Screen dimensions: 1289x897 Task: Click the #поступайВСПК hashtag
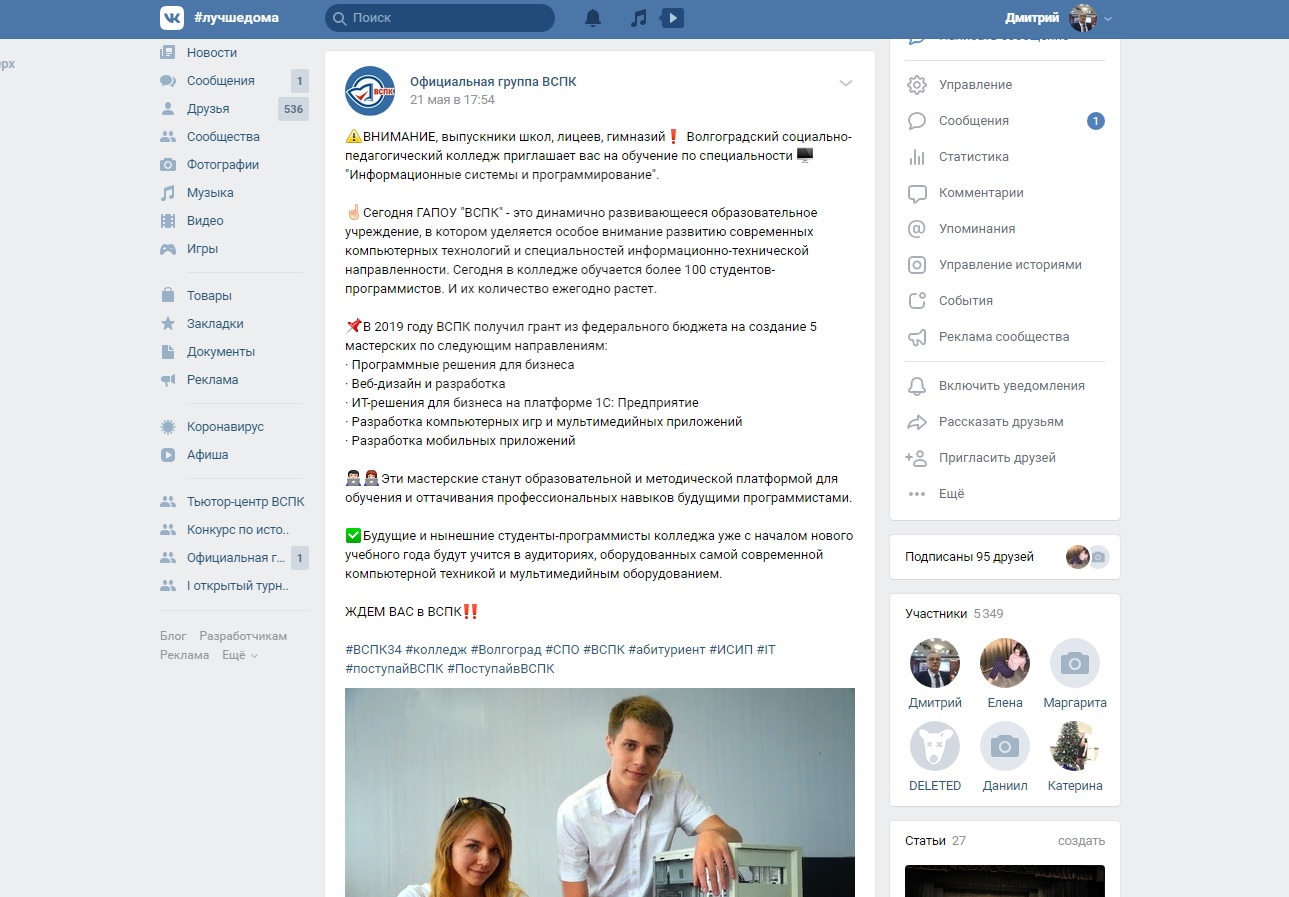(x=394, y=669)
